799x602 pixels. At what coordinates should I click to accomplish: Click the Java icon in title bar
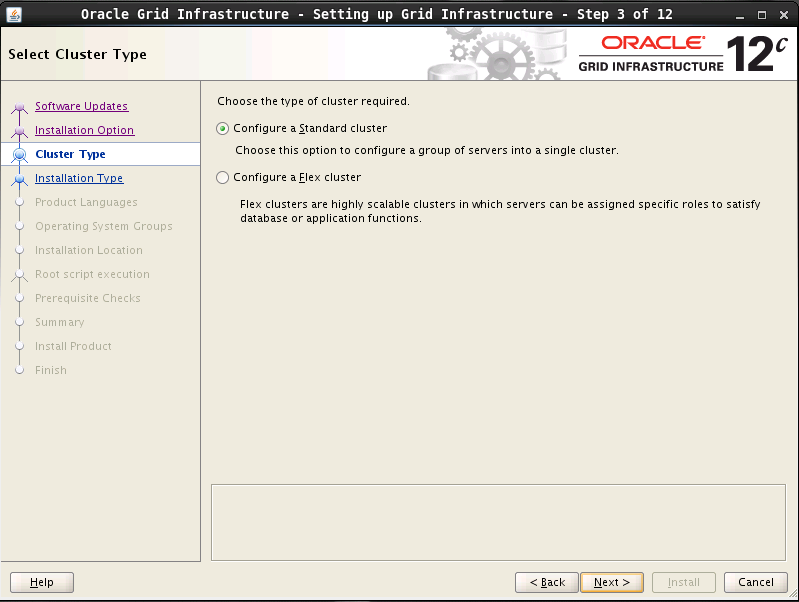(14, 14)
